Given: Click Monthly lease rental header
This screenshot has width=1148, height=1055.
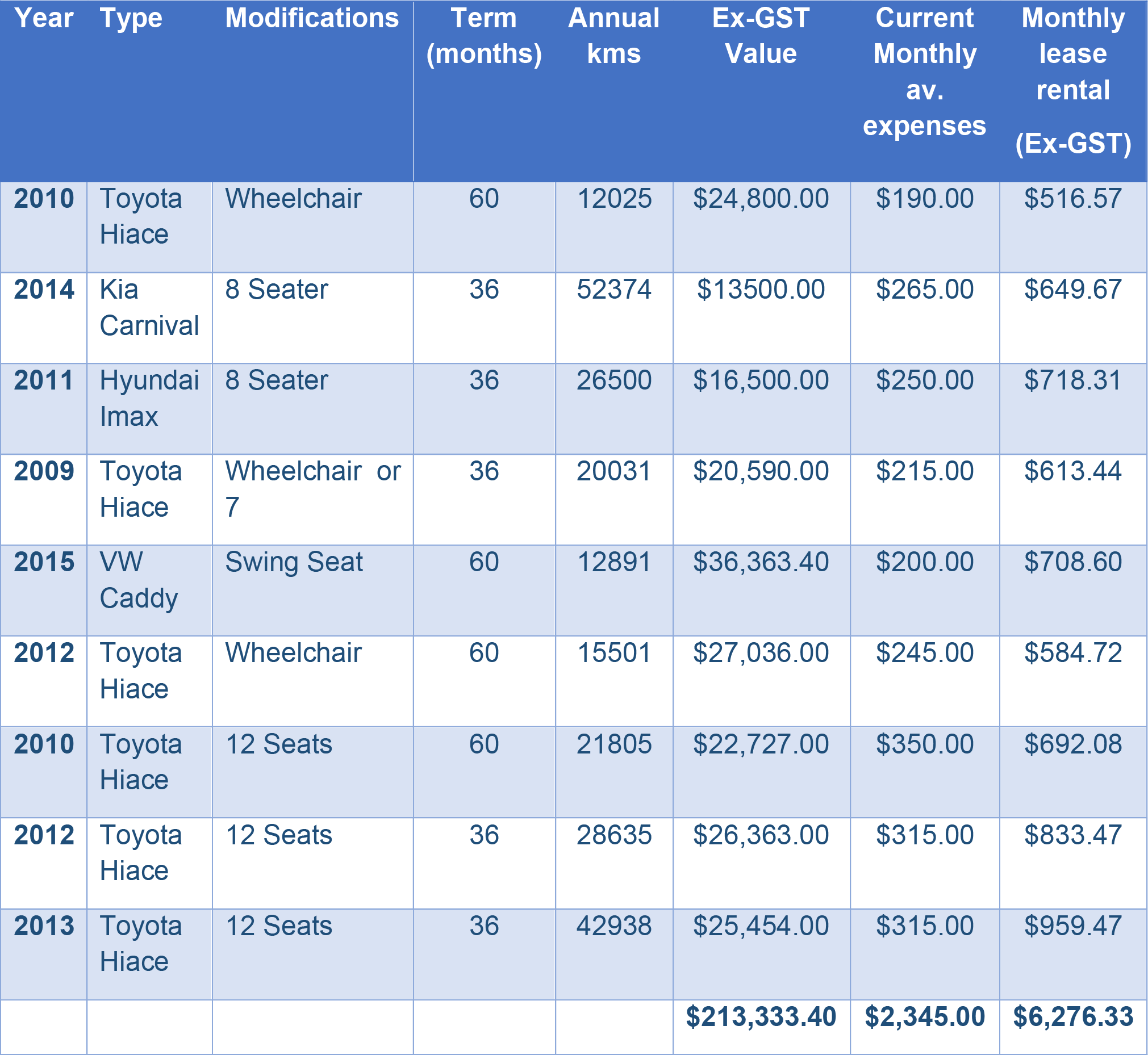Looking at the screenshot, I should 1072,80.
